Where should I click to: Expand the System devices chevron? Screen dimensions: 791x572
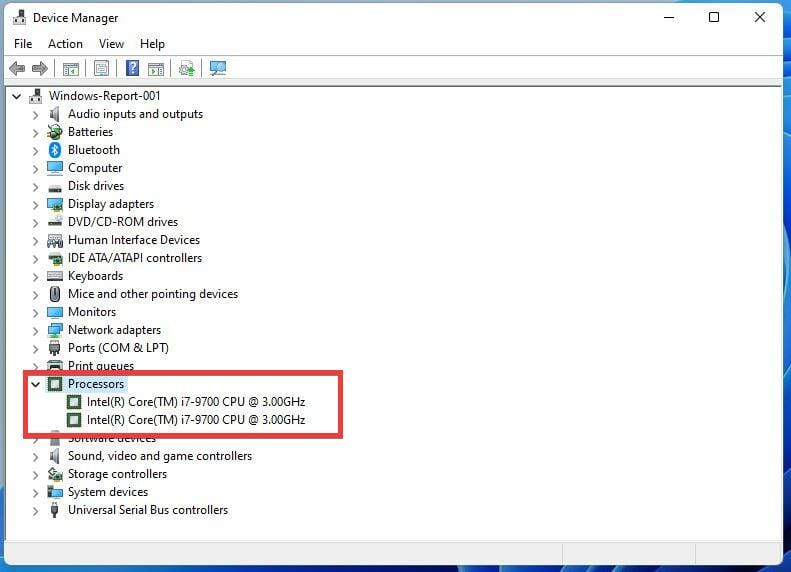35,493
